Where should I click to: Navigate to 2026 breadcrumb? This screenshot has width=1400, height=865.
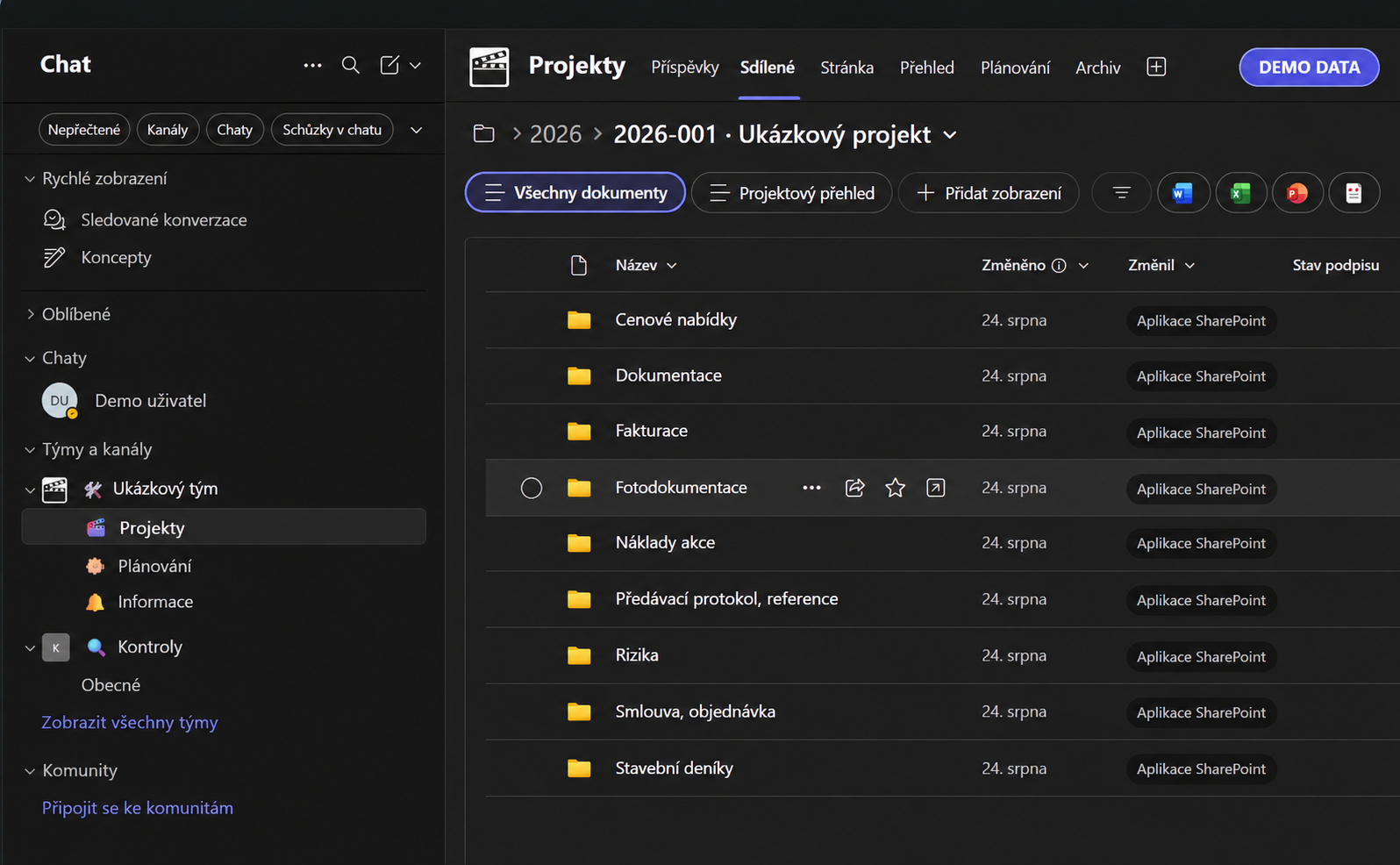tap(555, 134)
